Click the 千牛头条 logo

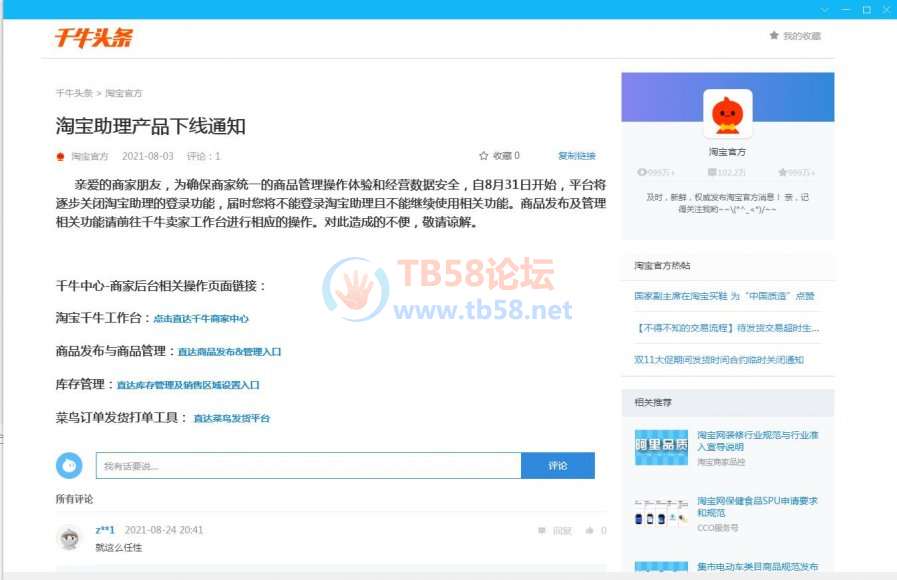(93, 38)
